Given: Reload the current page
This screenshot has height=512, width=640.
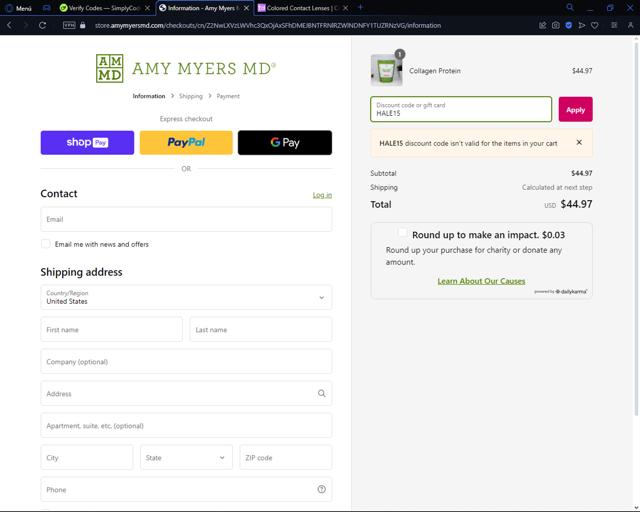Looking at the screenshot, I should point(42,25).
